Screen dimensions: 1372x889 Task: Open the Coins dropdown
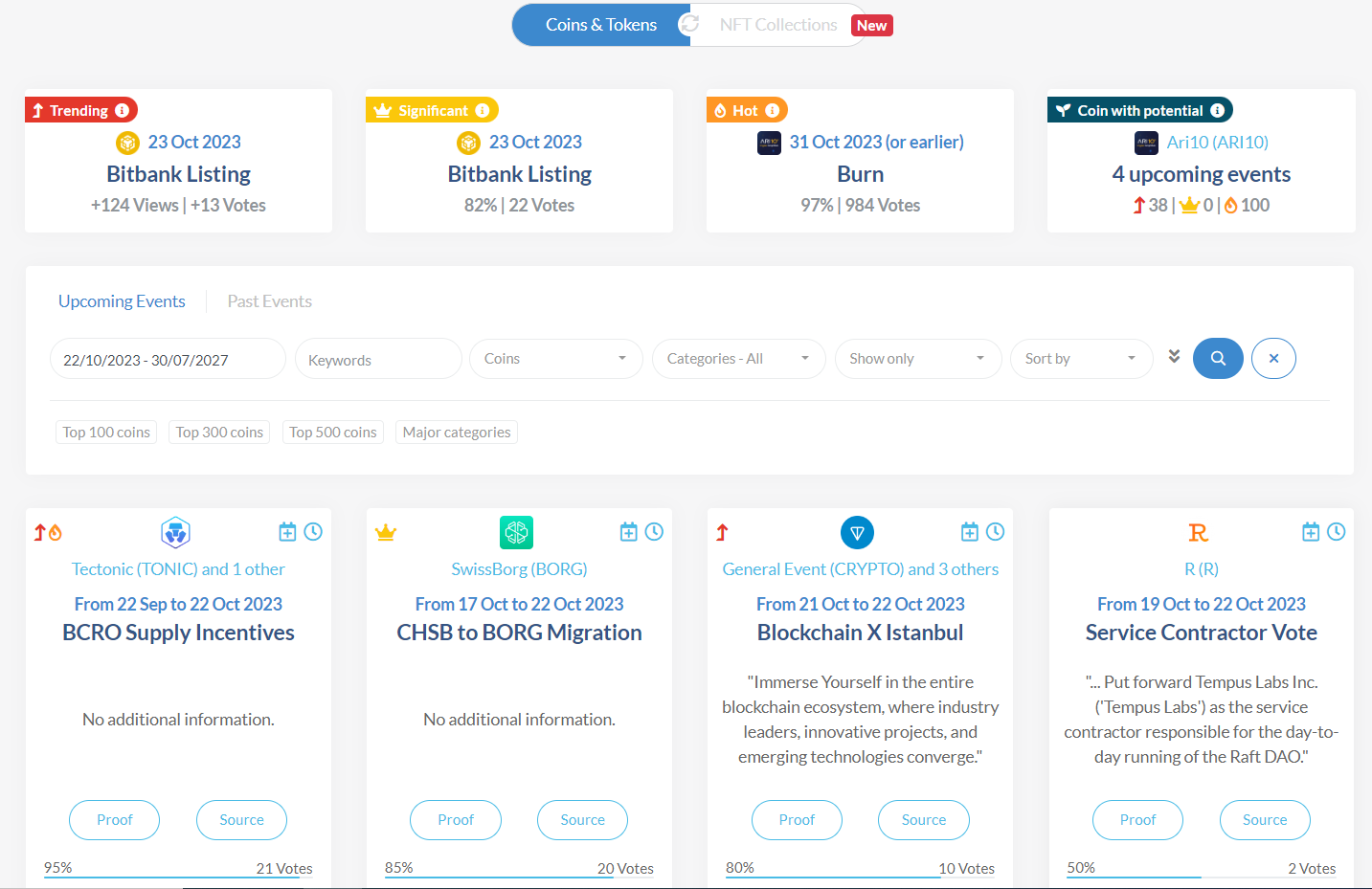[x=555, y=359]
